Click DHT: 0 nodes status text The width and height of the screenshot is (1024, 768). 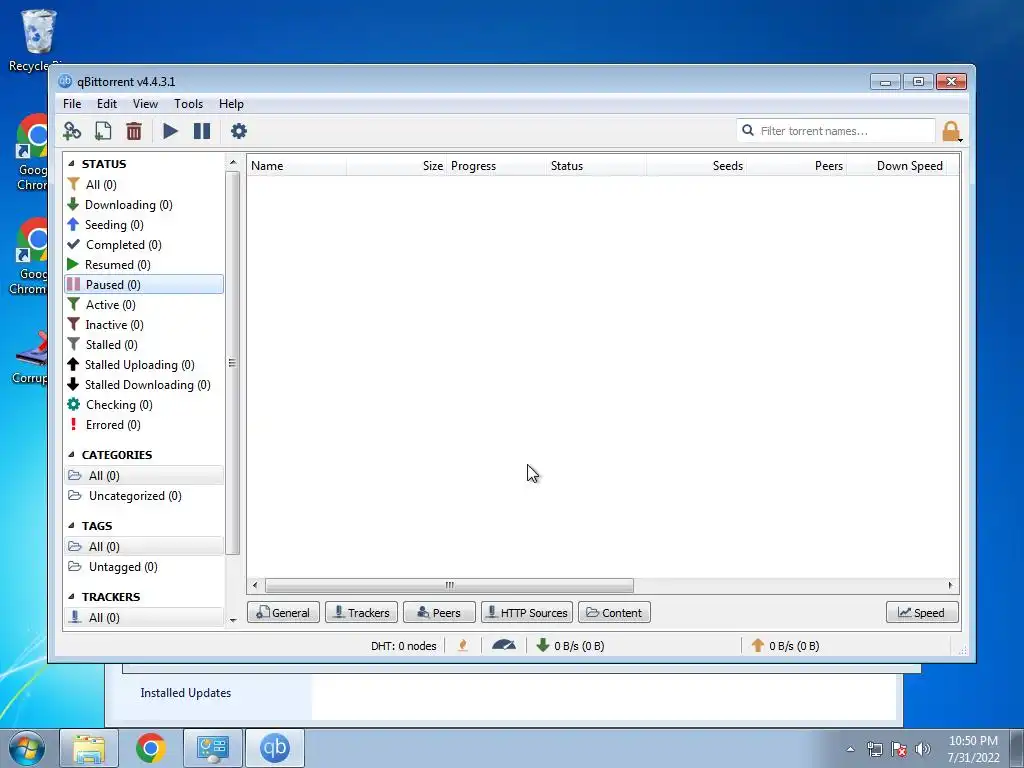tap(404, 646)
